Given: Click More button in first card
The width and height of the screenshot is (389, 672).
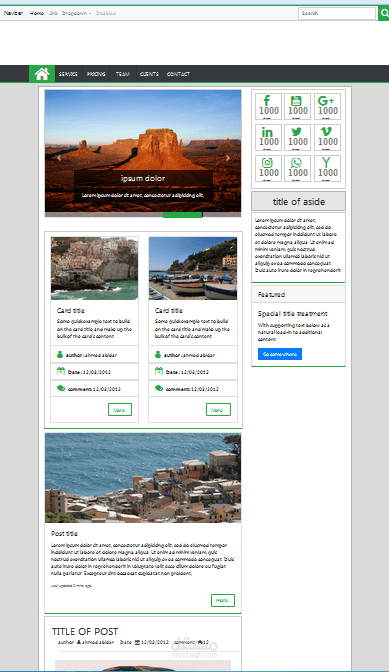Looking at the screenshot, I should 120,410.
